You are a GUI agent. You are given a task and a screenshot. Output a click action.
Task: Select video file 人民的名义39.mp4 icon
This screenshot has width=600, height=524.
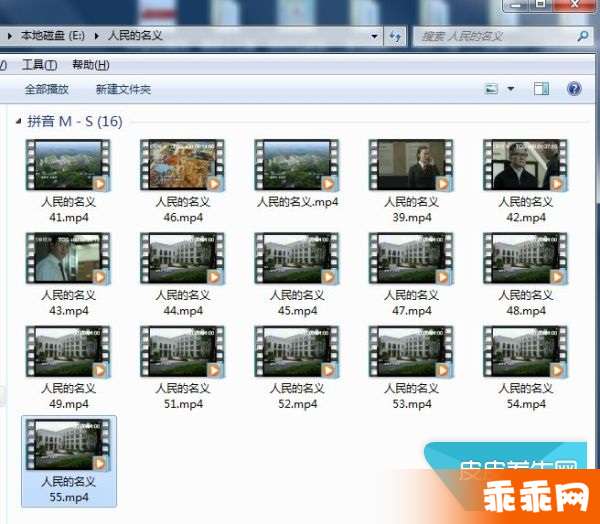pyautogui.click(x=411, y=165)
